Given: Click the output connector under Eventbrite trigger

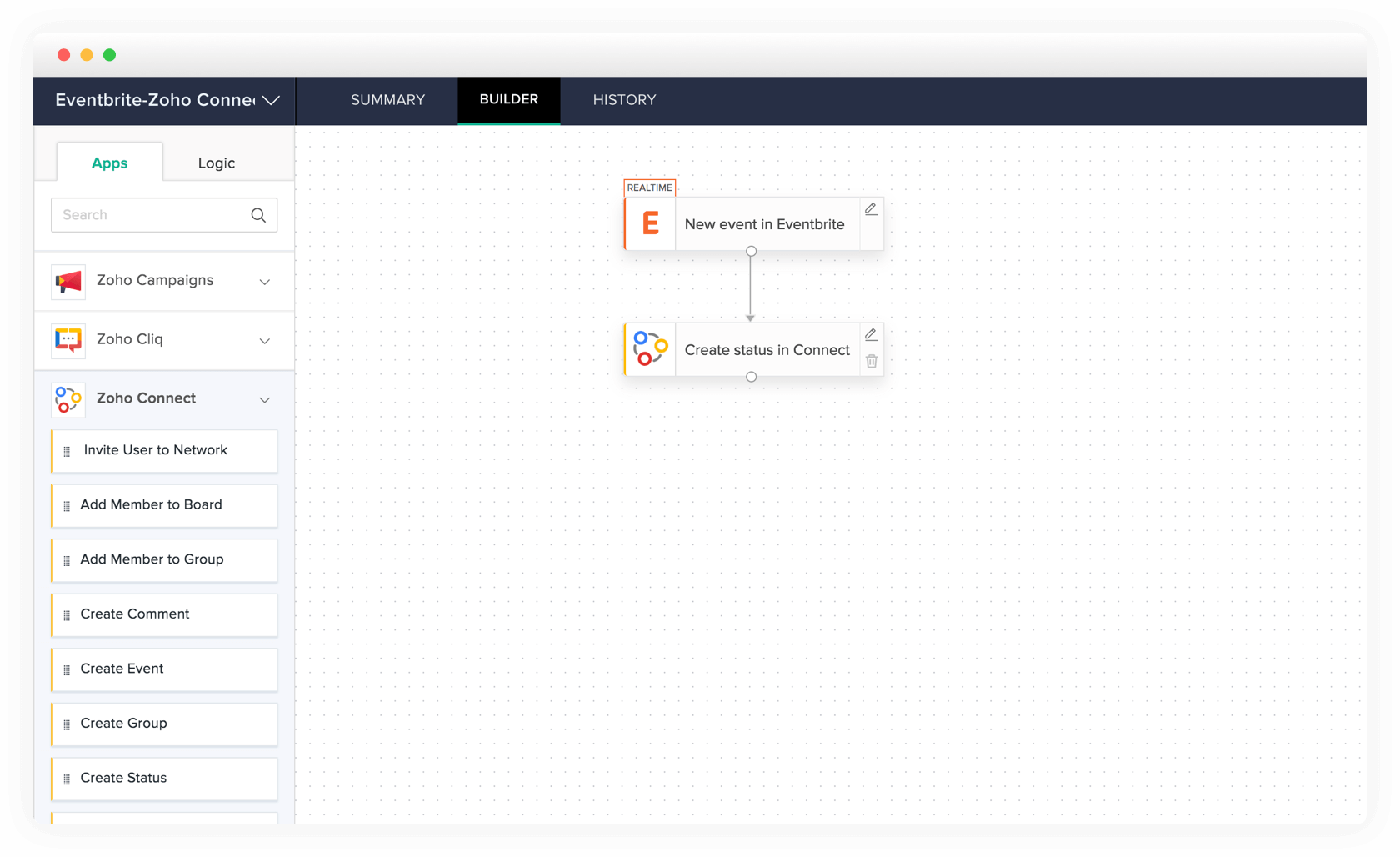Looking at the screenshot, I should click(751, 251).
